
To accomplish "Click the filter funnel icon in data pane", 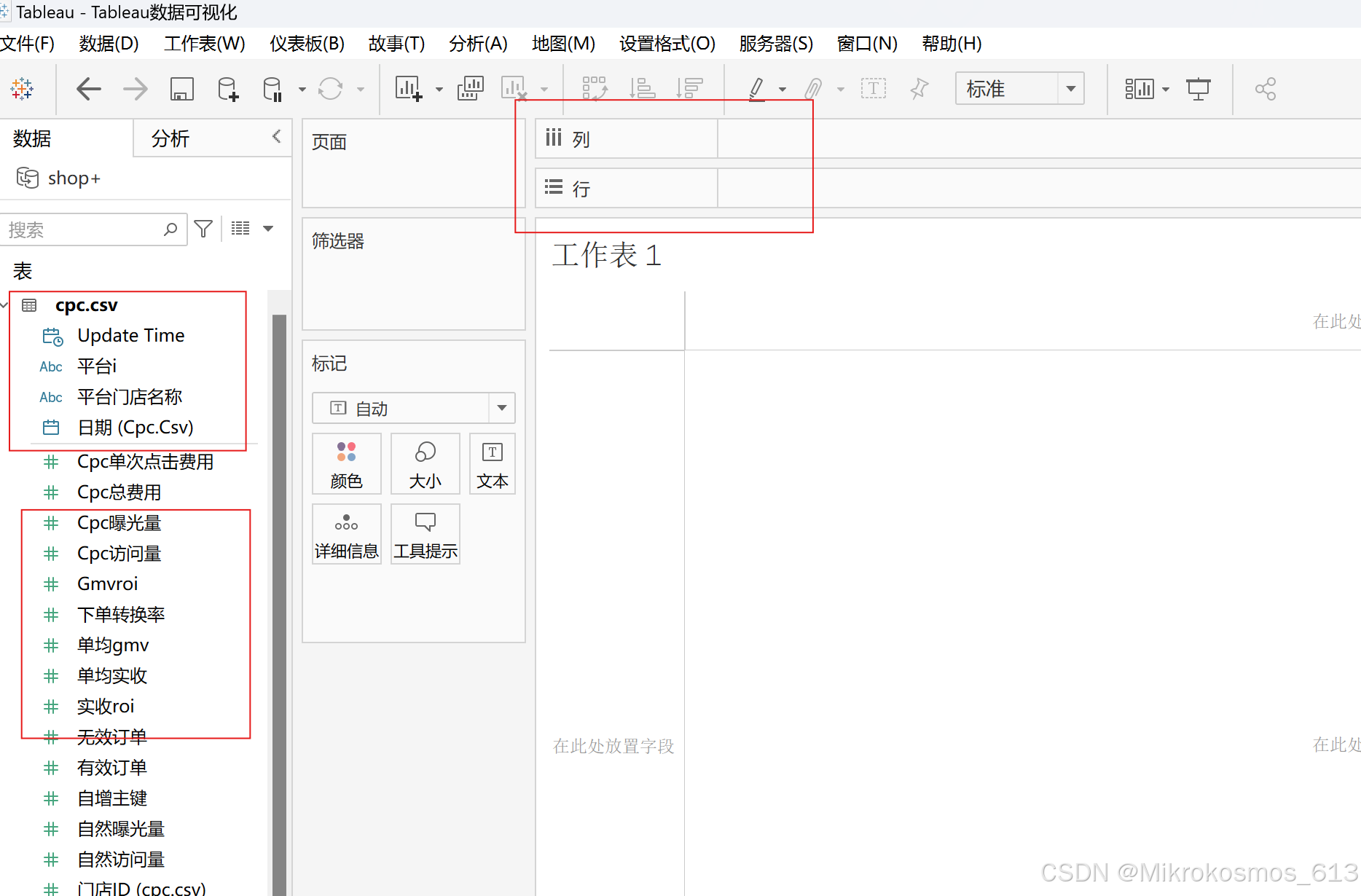I will coord(204,229).
